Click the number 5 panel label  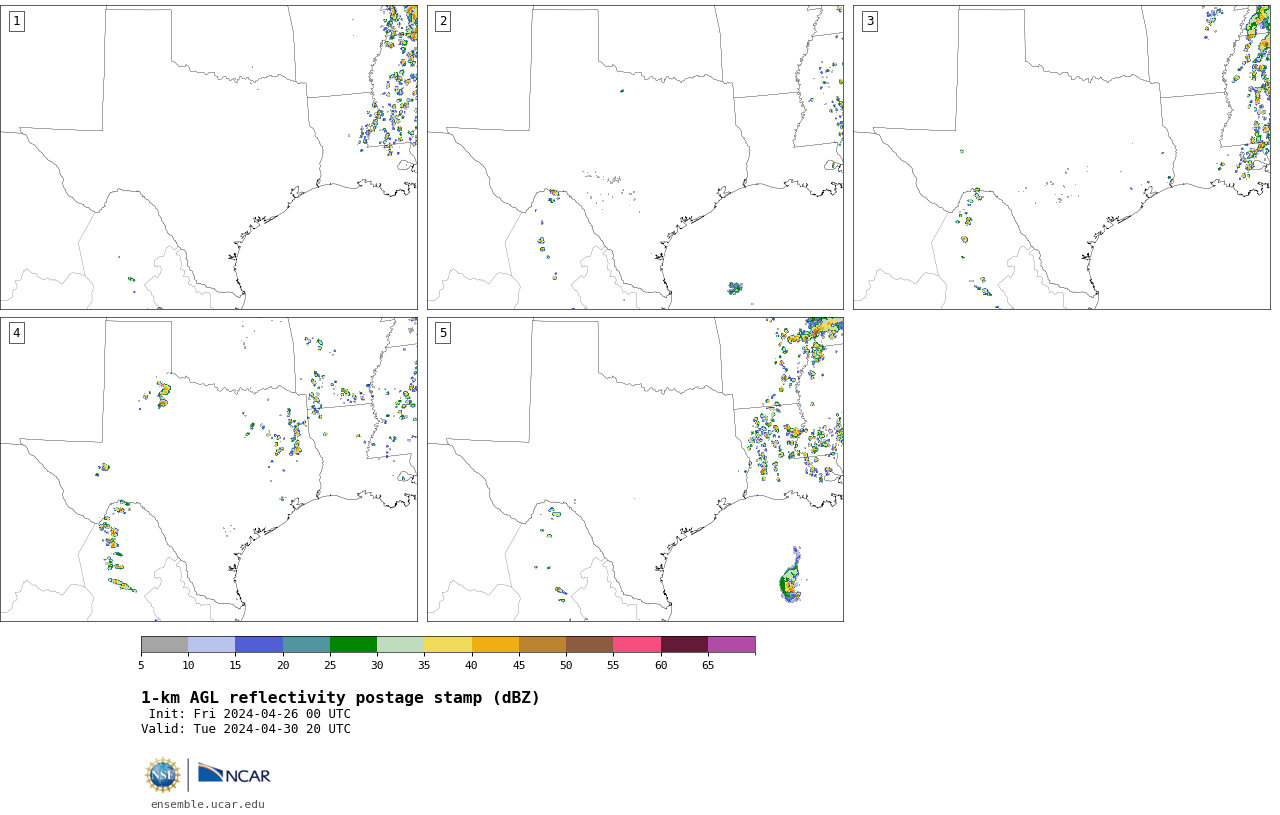point(443,333)
